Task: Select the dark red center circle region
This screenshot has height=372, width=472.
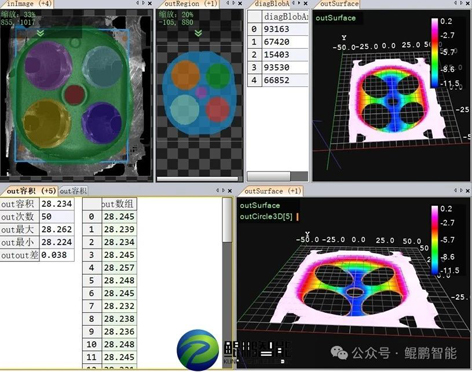Action: 74,95
